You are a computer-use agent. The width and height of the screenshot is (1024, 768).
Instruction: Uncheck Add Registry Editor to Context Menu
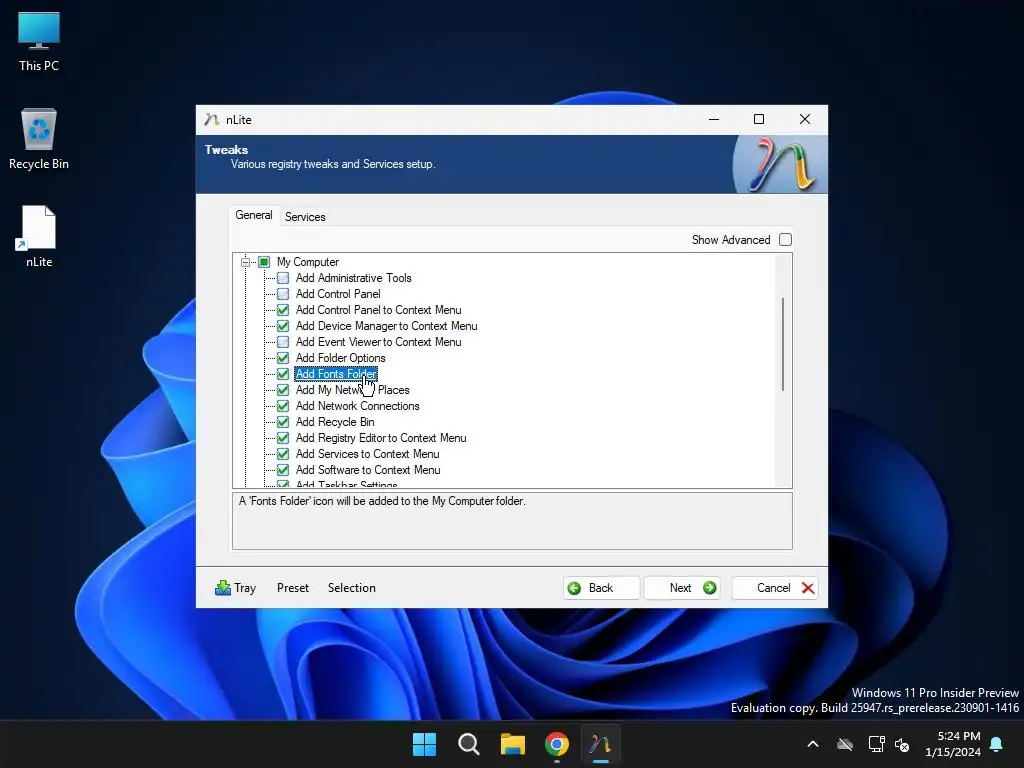(x=283, y=438)
